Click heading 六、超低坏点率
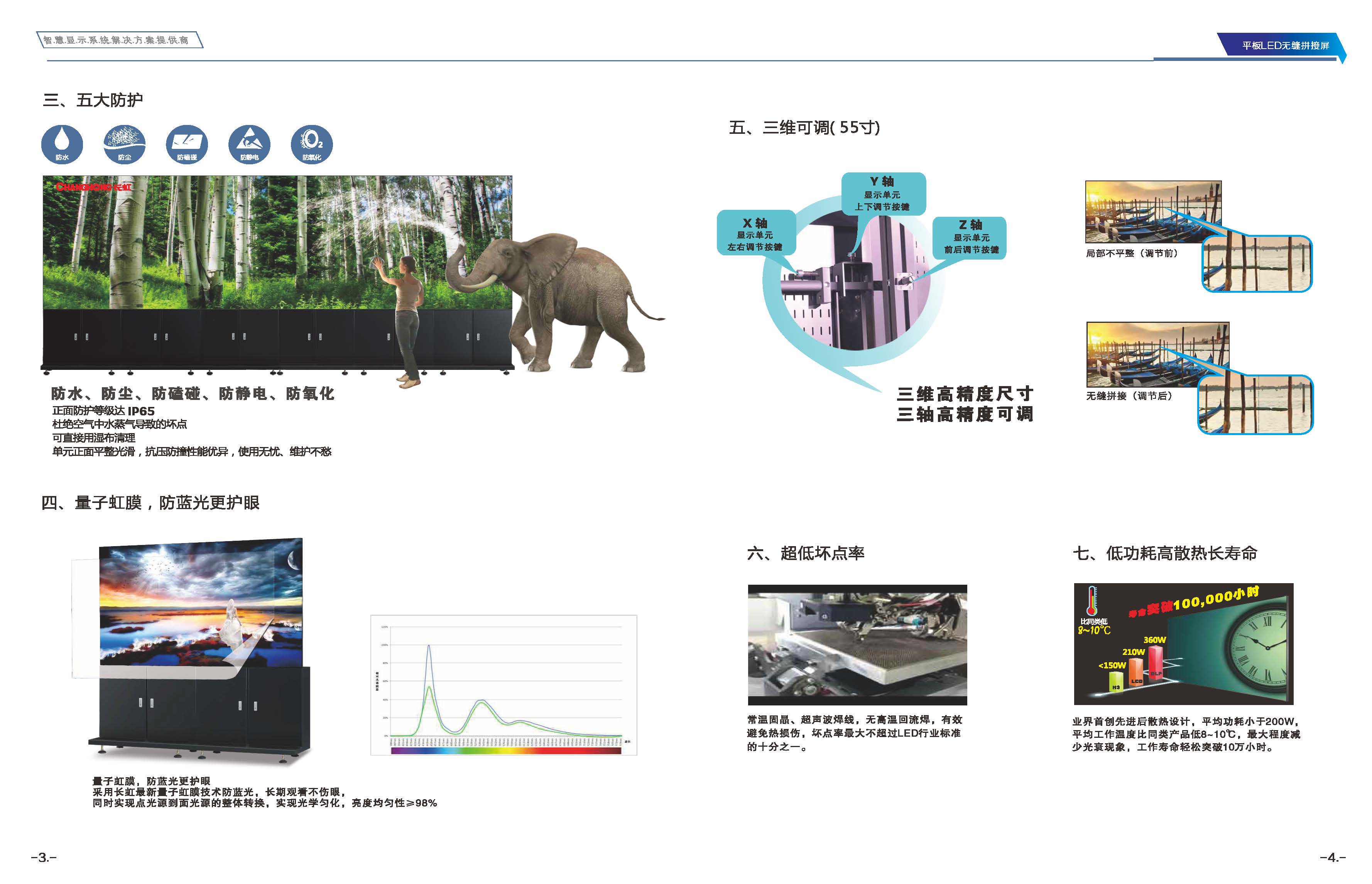Viewport: 1372px width, 884px height. pos(805,553)
